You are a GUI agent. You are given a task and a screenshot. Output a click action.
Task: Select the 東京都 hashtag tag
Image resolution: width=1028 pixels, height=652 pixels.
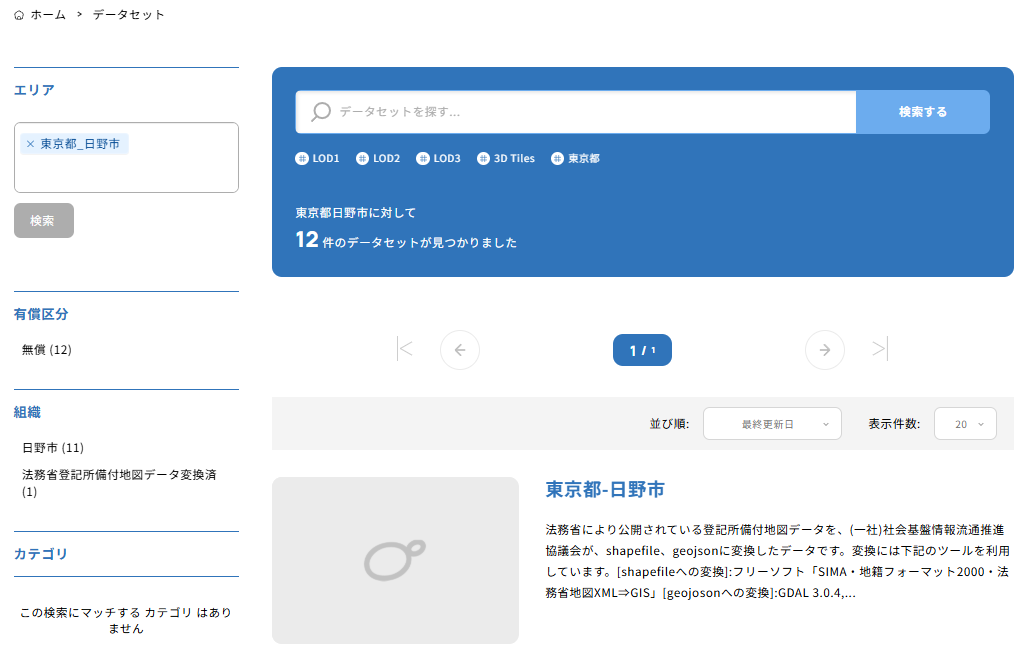point(576,158)
